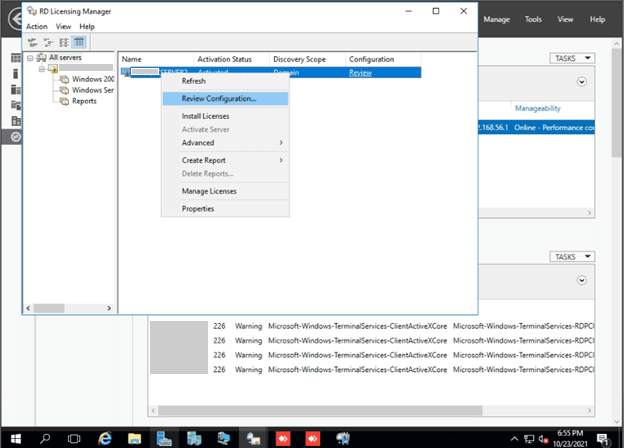Sort by Activation Status column header
Image resolution: width=624 pixels, height=448 pixels.
(x=231, y=59)
